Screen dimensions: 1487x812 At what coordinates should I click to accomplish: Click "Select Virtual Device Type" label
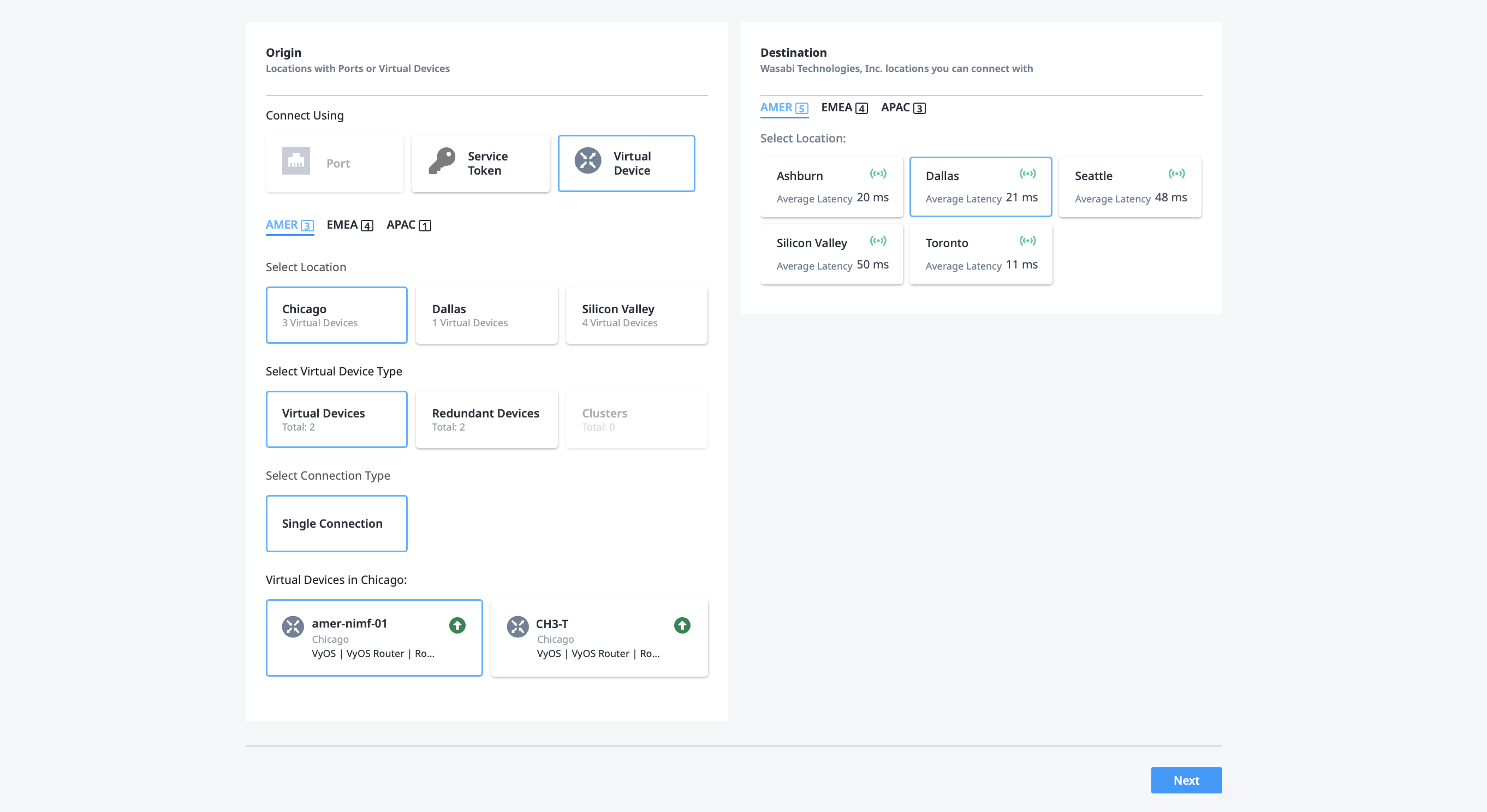tap(334, 372)
